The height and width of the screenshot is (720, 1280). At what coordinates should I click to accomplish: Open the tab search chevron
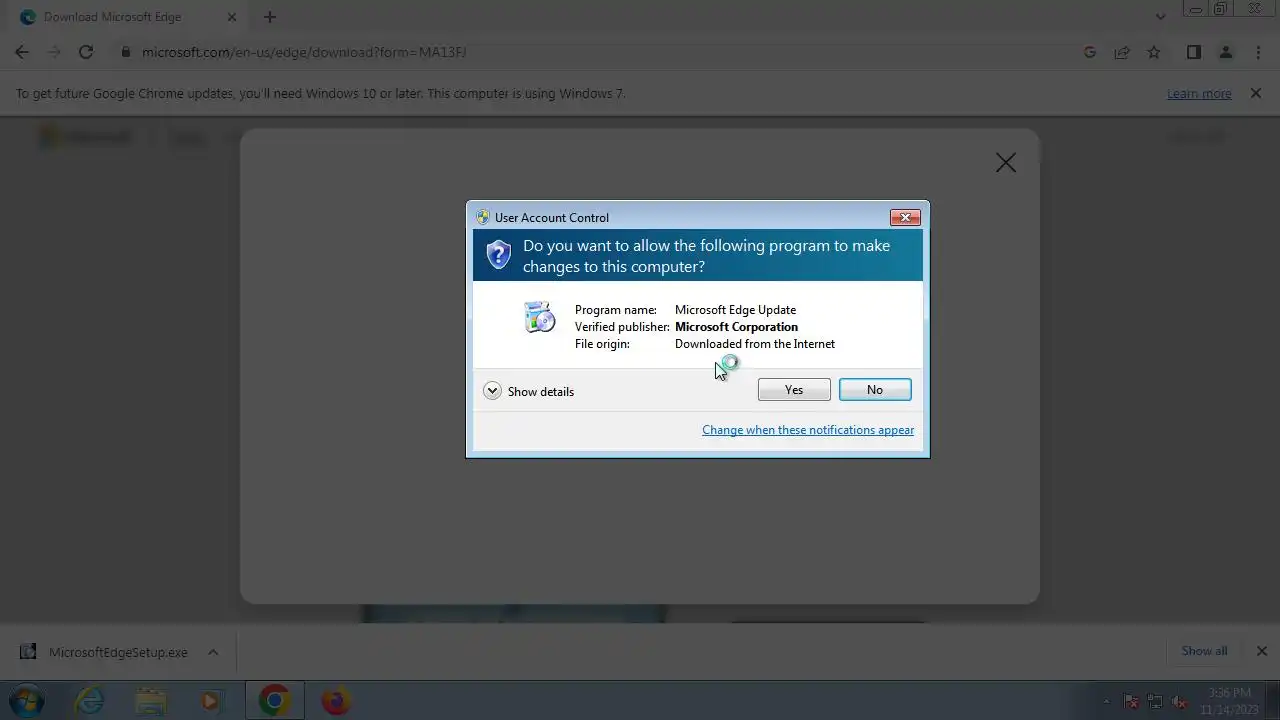point(1160,17)
